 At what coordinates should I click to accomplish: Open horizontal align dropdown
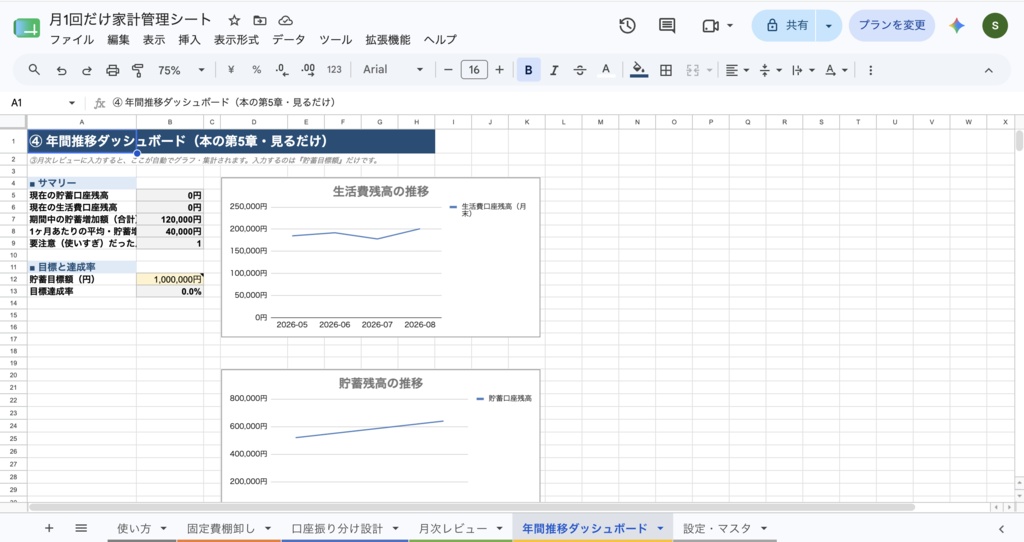(x=737, y=70)
